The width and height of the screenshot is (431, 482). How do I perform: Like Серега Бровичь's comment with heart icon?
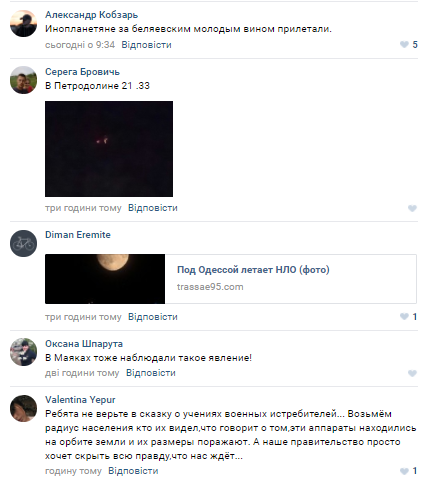[x=412, y=208]
